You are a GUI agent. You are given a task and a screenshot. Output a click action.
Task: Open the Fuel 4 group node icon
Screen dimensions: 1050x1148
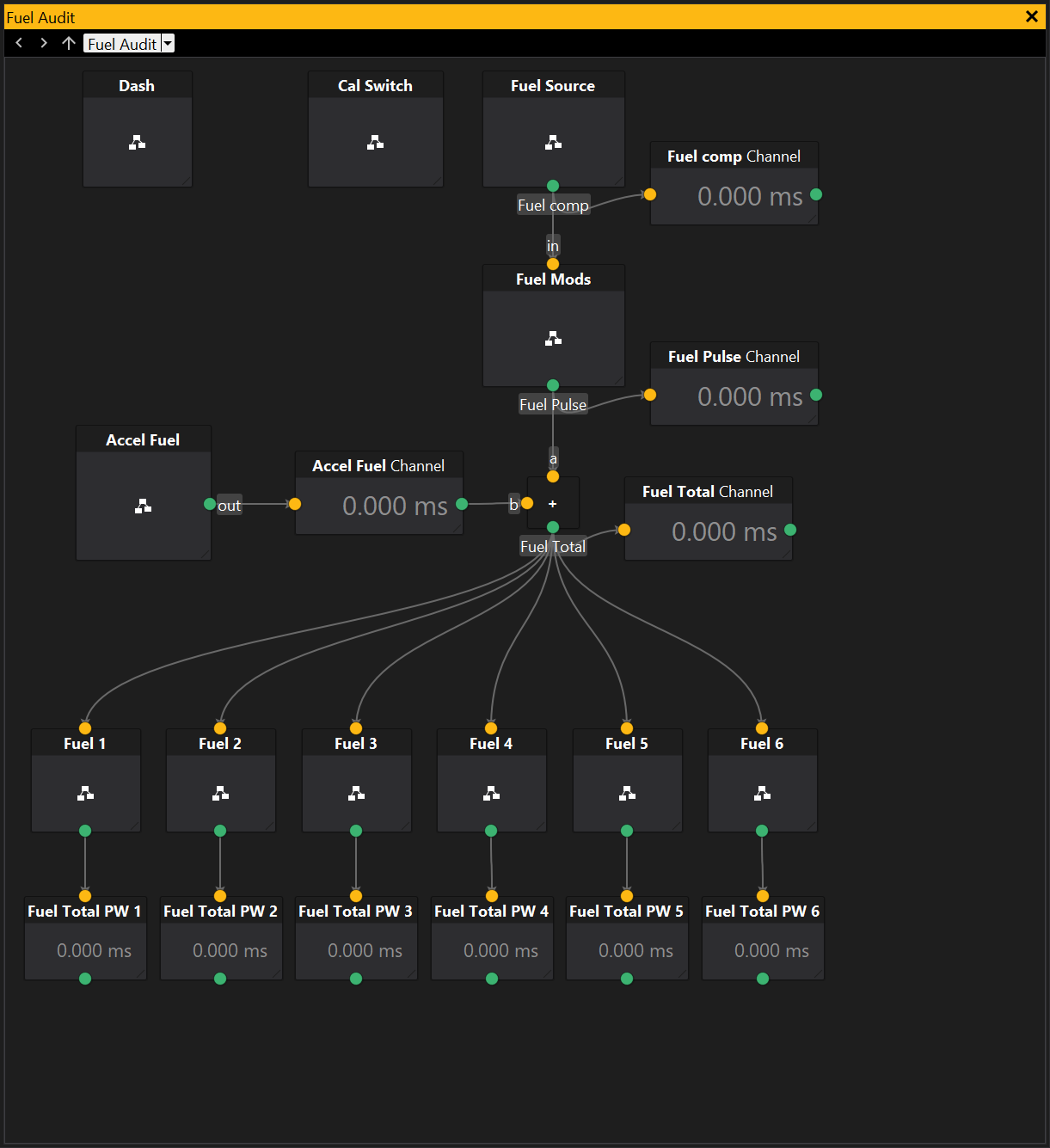click(x=491, y=794)
